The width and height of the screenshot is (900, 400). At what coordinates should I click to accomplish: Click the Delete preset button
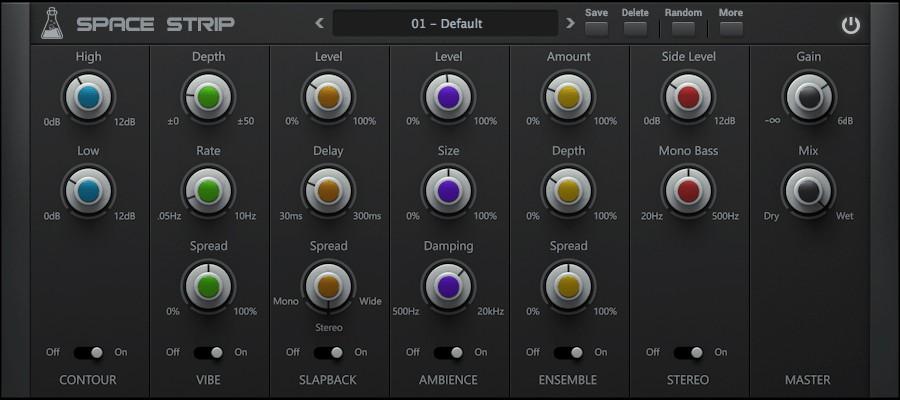pos(635,28)
